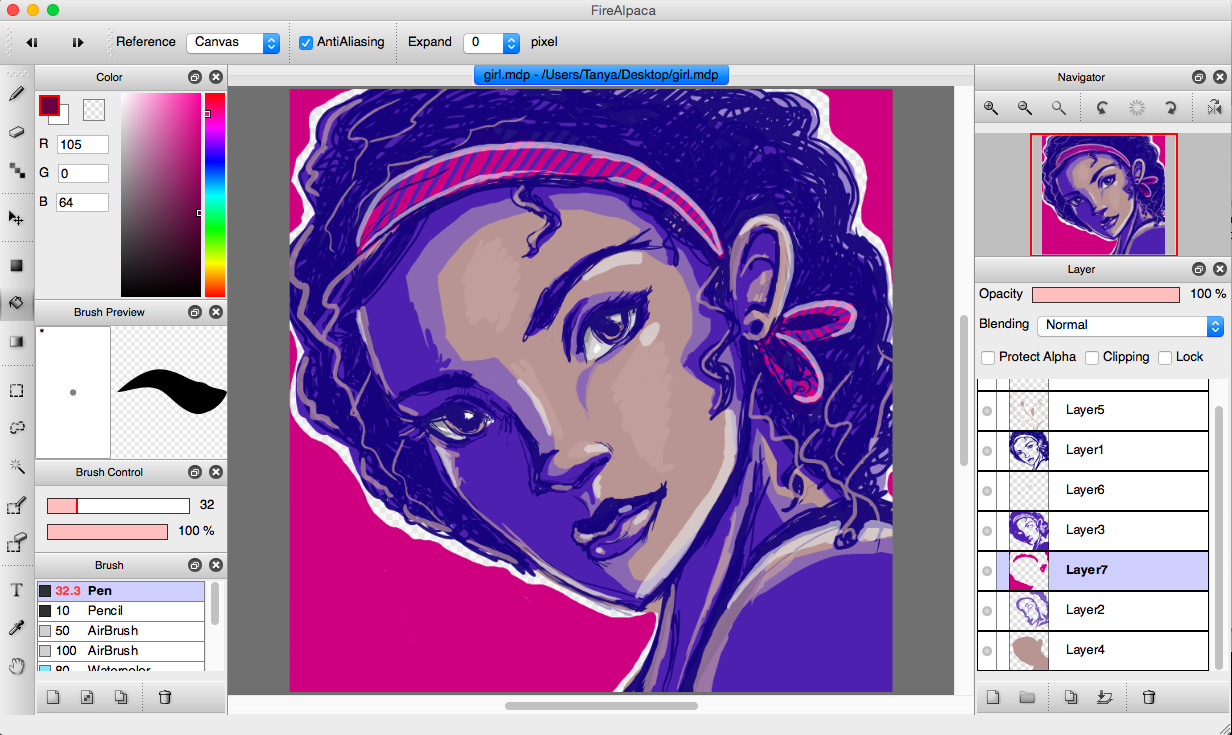
Task: Select the rectangular Select tool
Action: point(16,390)
